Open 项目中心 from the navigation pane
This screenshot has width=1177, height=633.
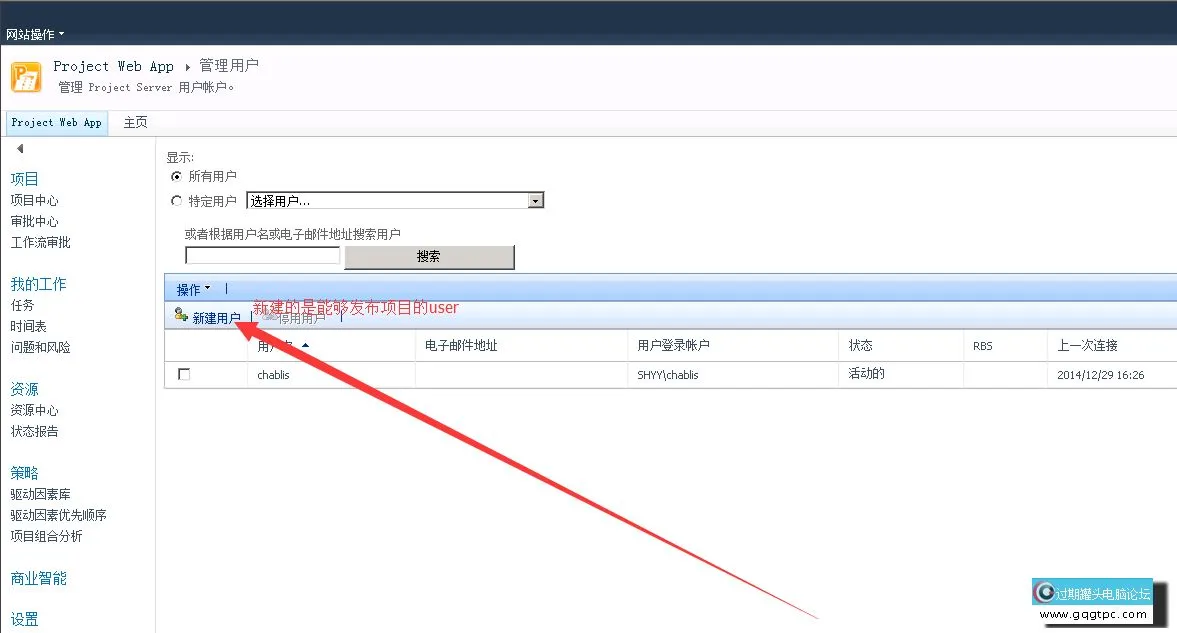[34, 199]
